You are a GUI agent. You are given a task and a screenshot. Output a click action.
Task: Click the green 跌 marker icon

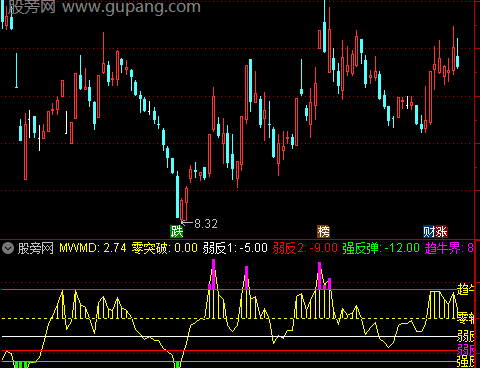coord(176,231)
